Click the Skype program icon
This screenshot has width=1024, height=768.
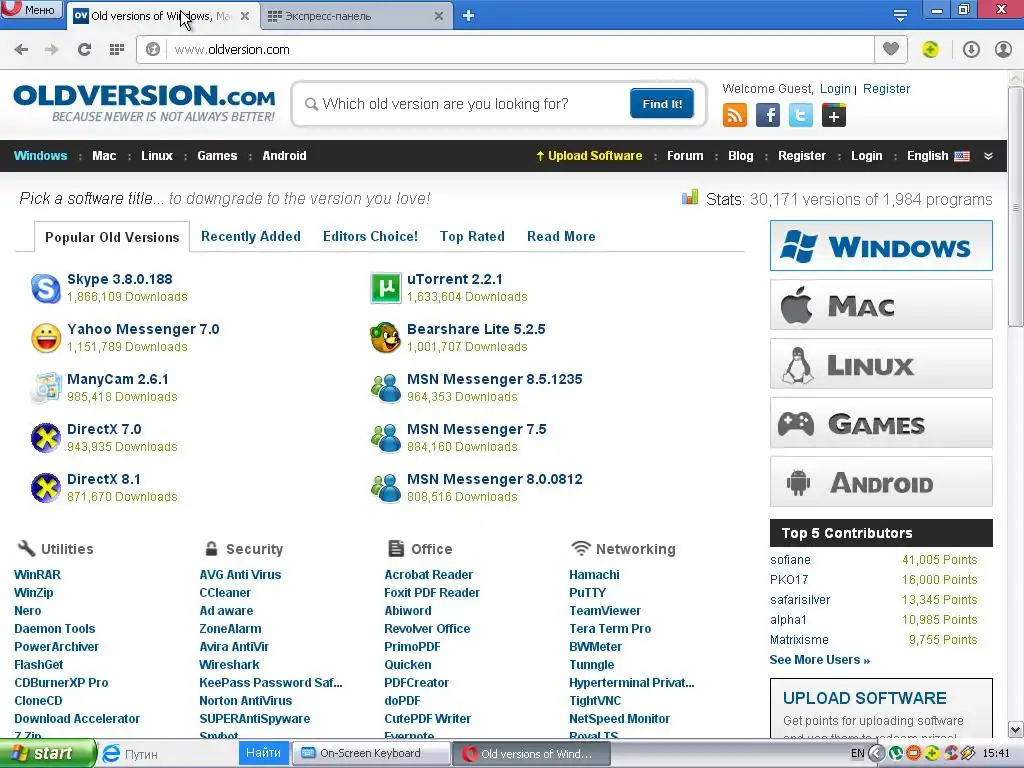46,288
